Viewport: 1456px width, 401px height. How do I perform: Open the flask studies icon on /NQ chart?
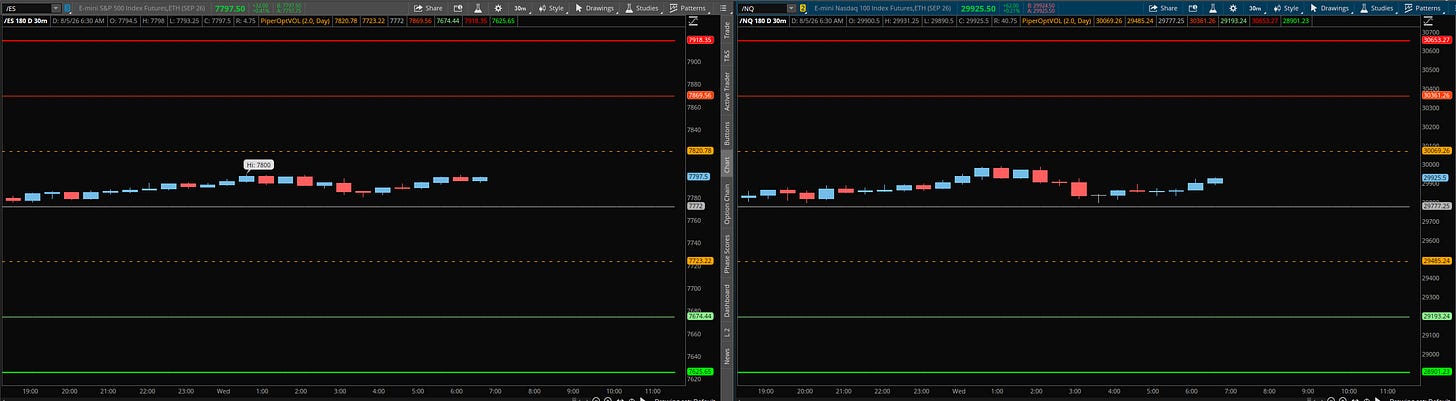pos(1212,8)
